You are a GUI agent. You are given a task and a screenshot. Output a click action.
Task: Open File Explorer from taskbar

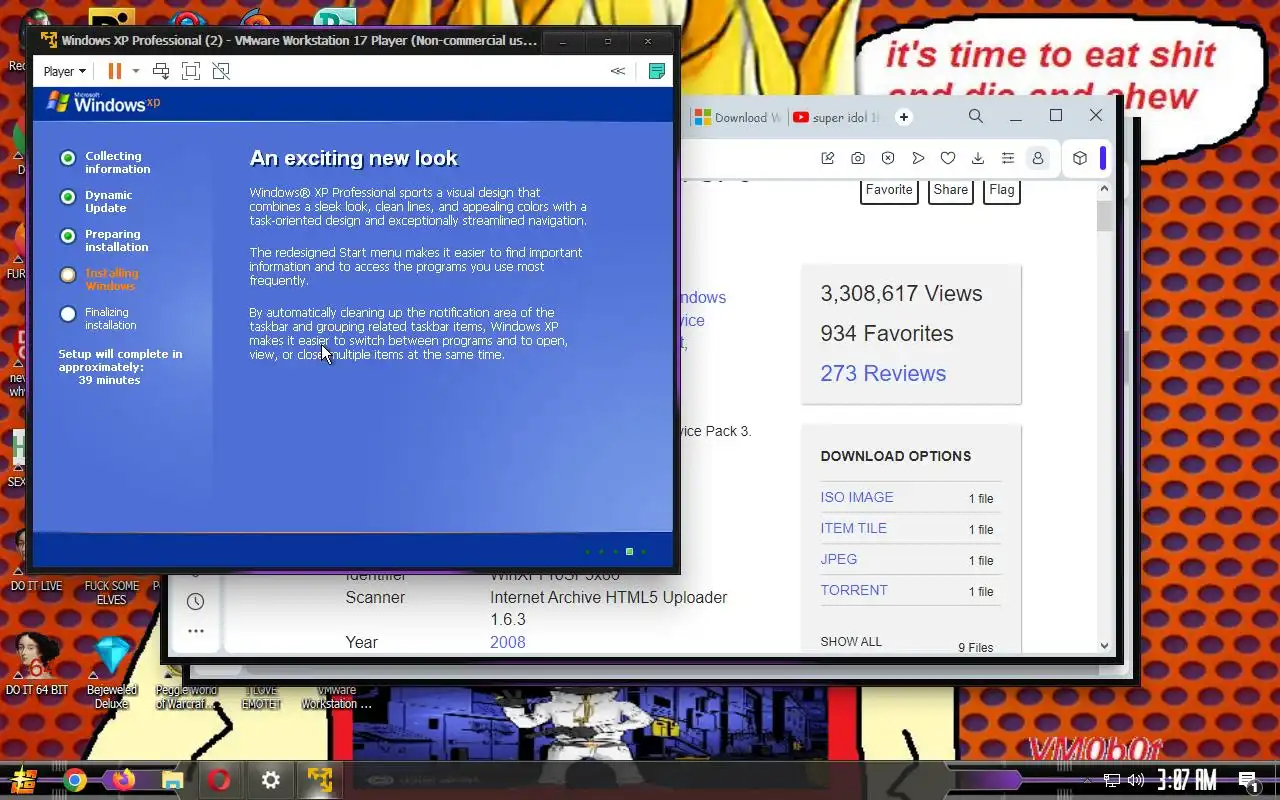172,780
